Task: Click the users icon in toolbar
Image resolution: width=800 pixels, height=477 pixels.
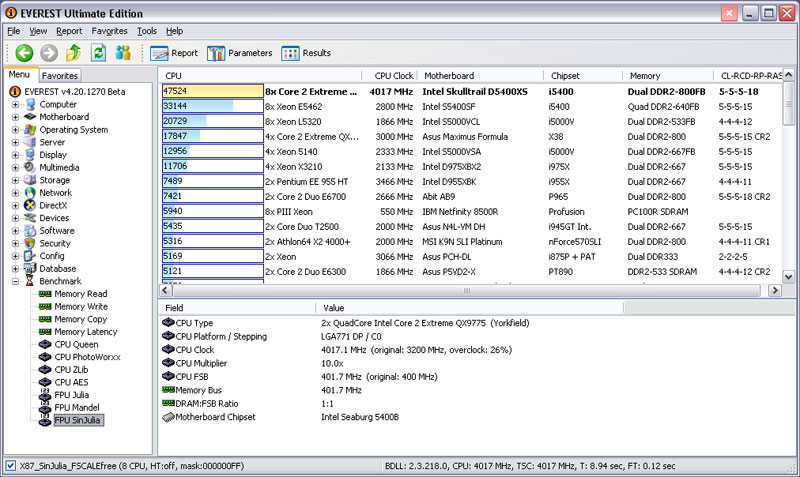Action: tap(123, 53)
